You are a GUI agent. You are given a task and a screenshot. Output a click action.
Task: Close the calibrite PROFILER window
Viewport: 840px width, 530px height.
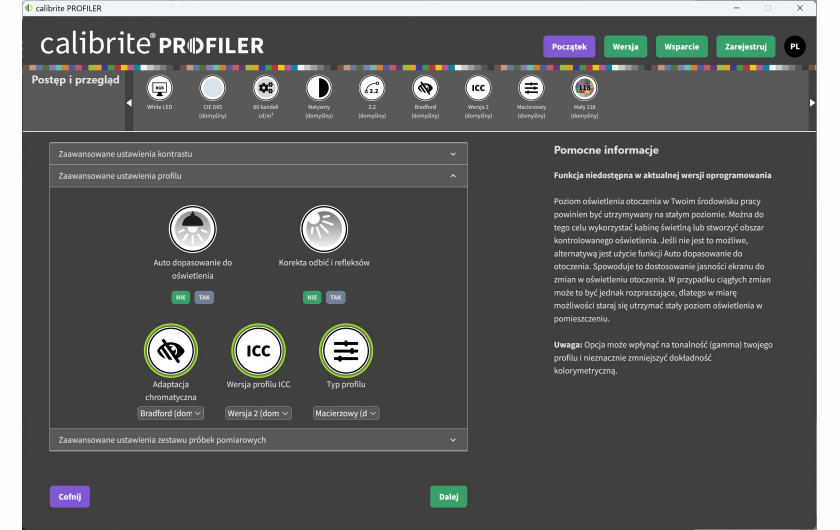800,8
